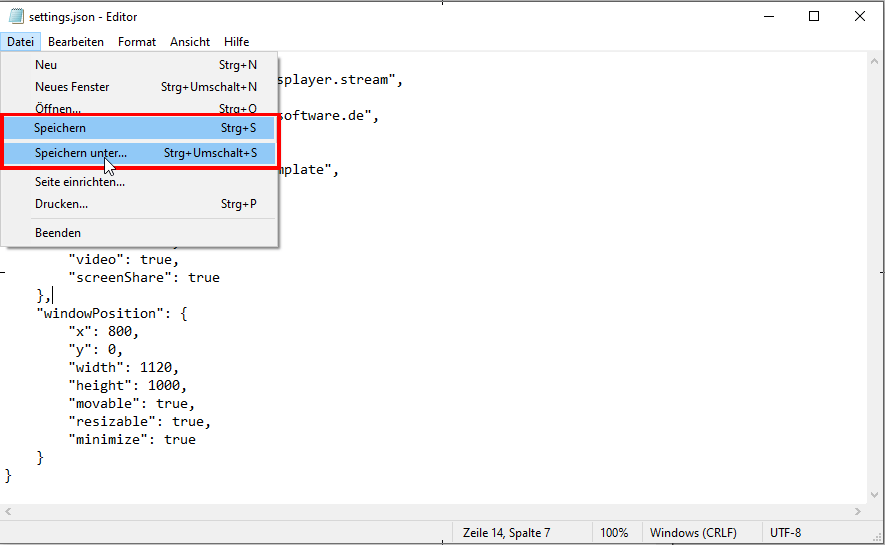This screenshot has height=545, width=885.
Task: Click the vertical scrollbar down arrow
Action: pos(875,494)
